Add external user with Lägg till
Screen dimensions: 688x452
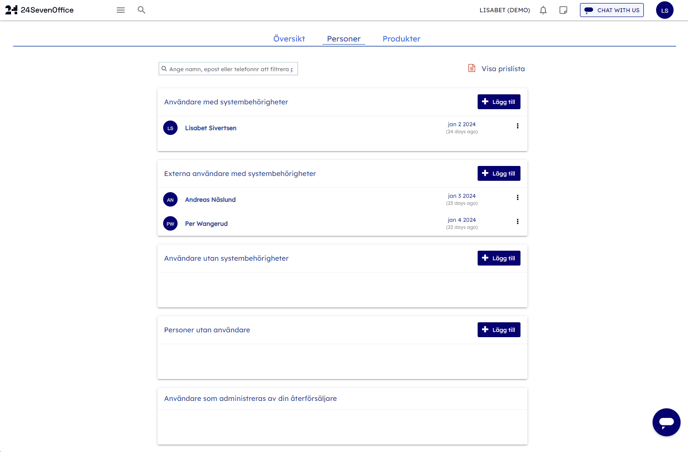pos(498,174)
